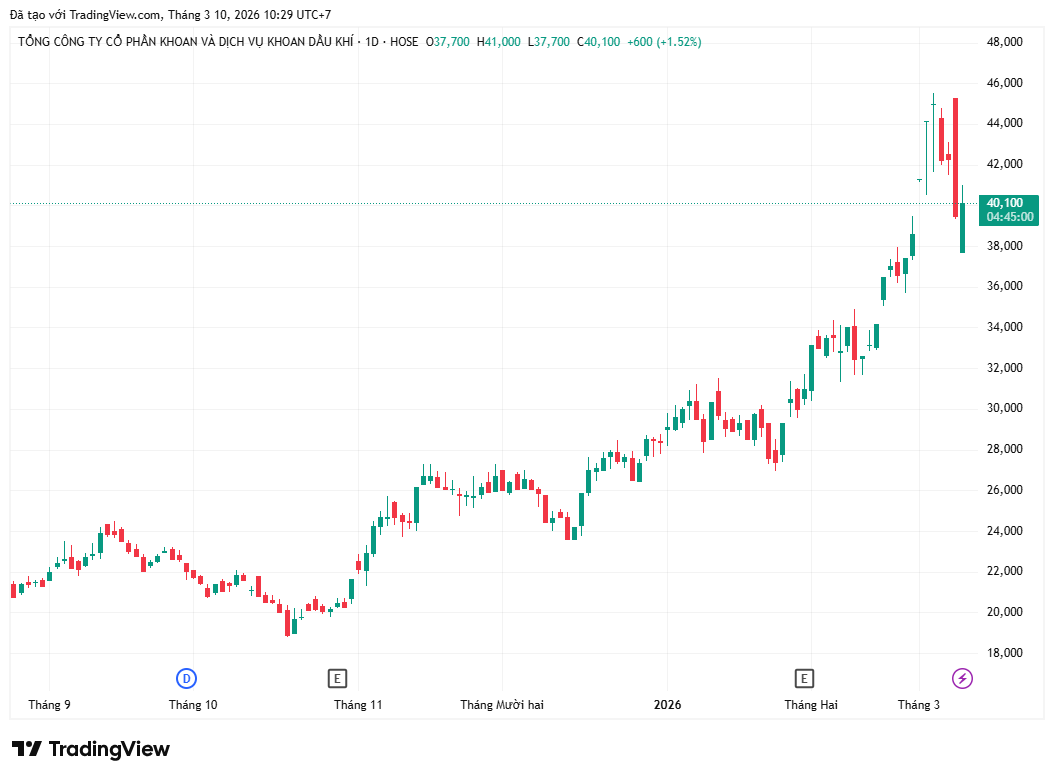Viewport: 1054px width, 779px height.
Task: Click the 30,000 price axis label
Action: coord(1004,408)
